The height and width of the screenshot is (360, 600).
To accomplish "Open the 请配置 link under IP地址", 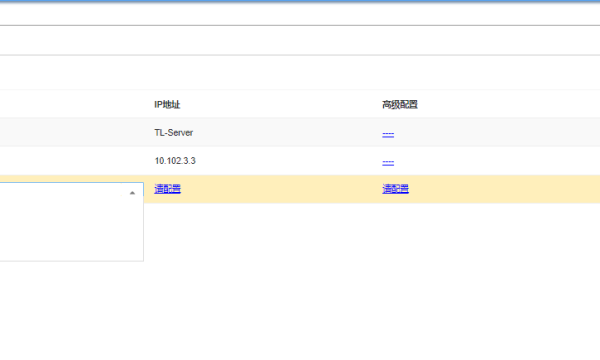I will click(x=167, y=189).
